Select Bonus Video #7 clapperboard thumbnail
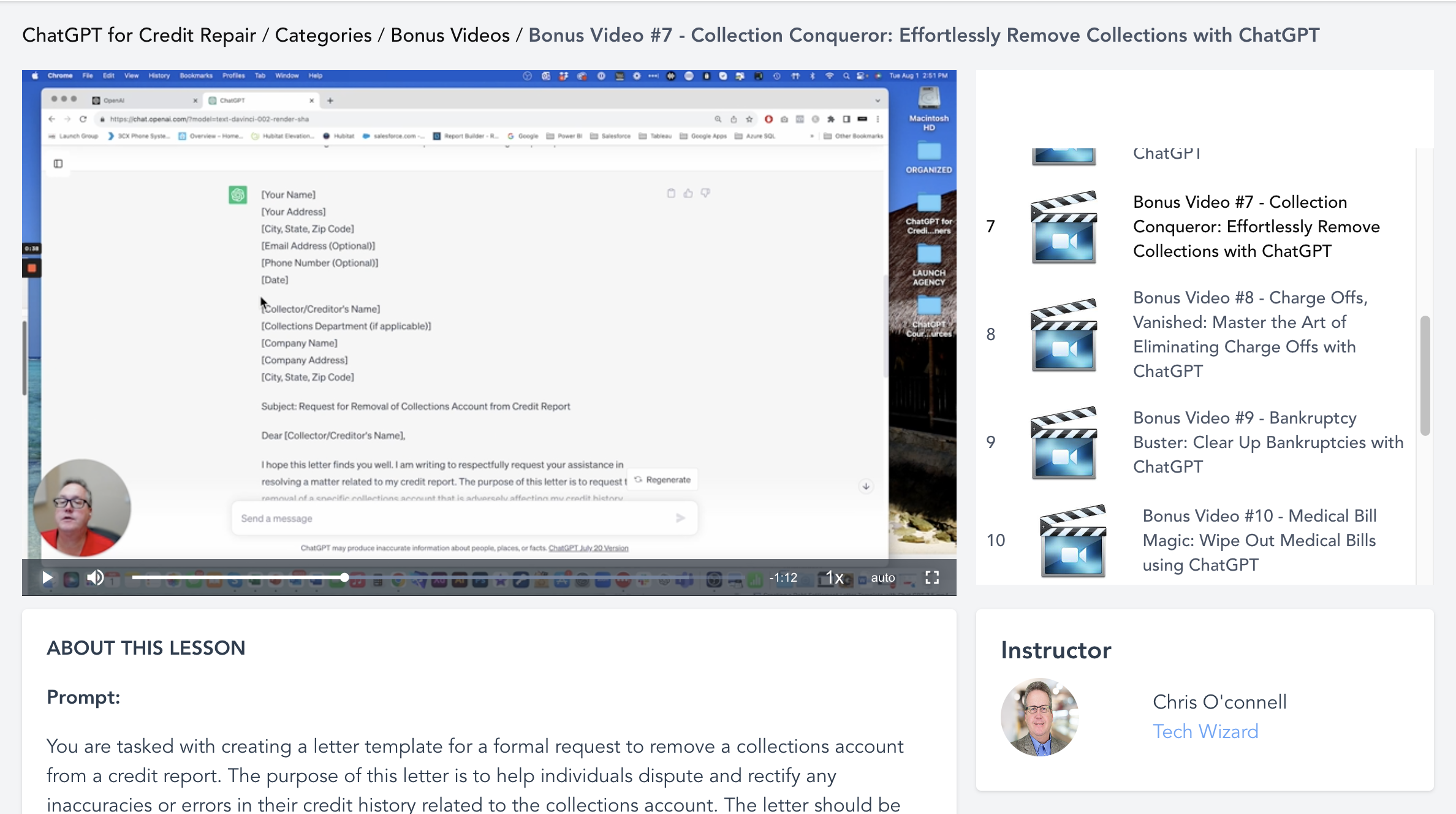The height and width of the screenshot is (814, 1456). 1064,227
